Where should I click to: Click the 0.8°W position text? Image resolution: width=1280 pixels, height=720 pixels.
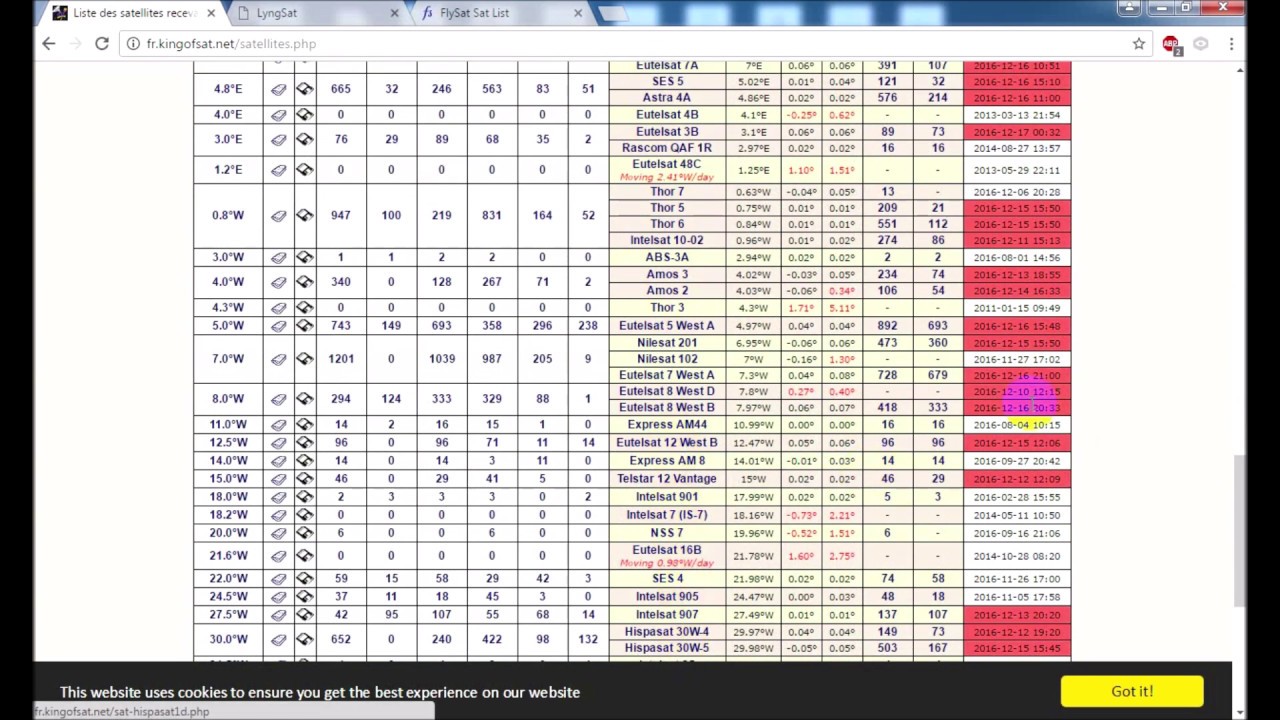click(x=228, y=215)
